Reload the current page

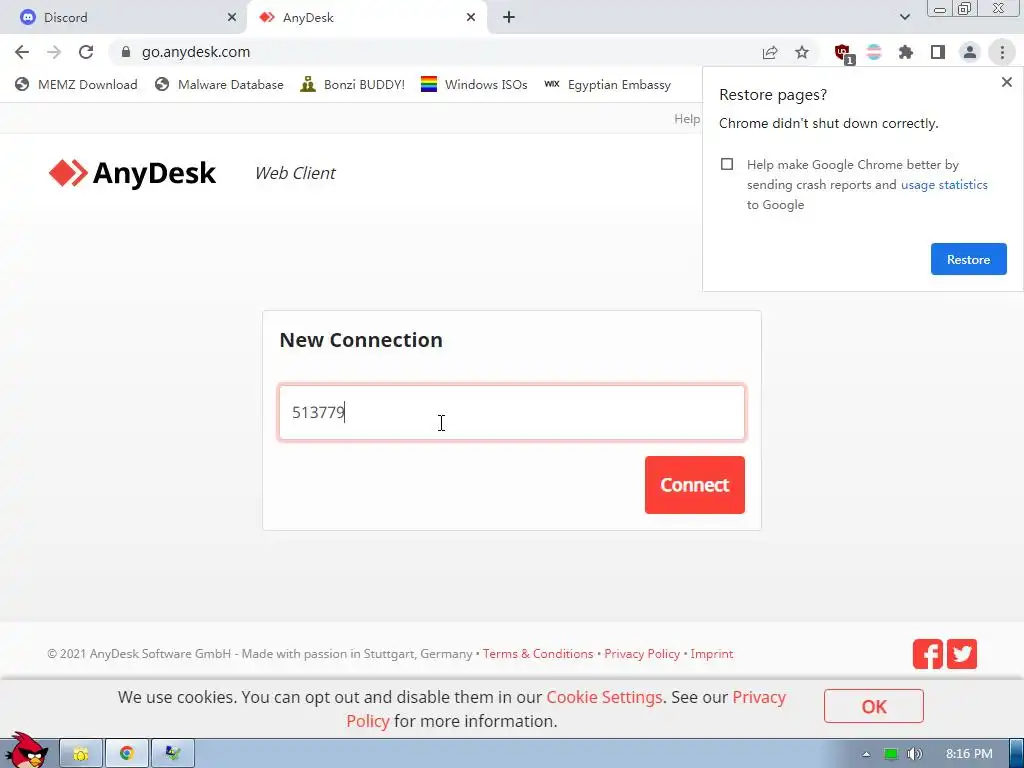(x=86, y=52)
